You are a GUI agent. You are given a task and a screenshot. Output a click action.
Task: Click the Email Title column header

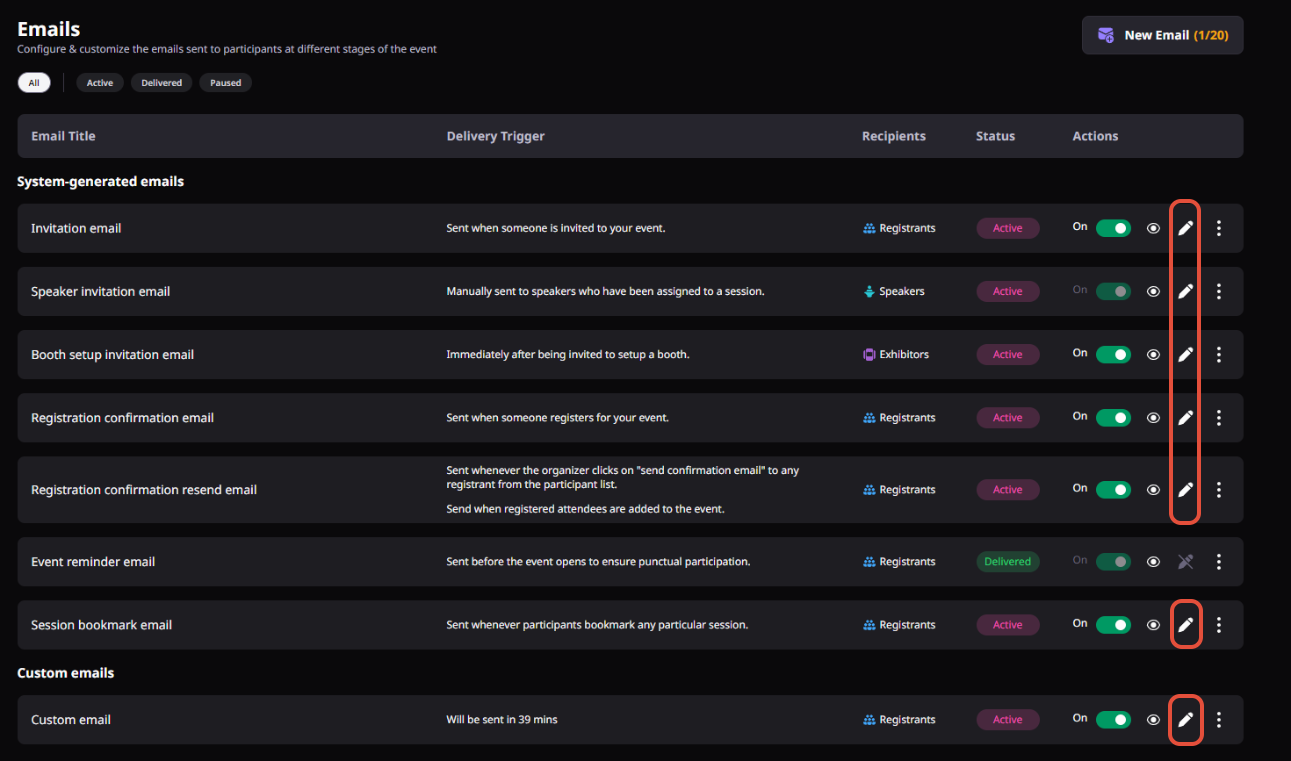click(x=63, y=136)
